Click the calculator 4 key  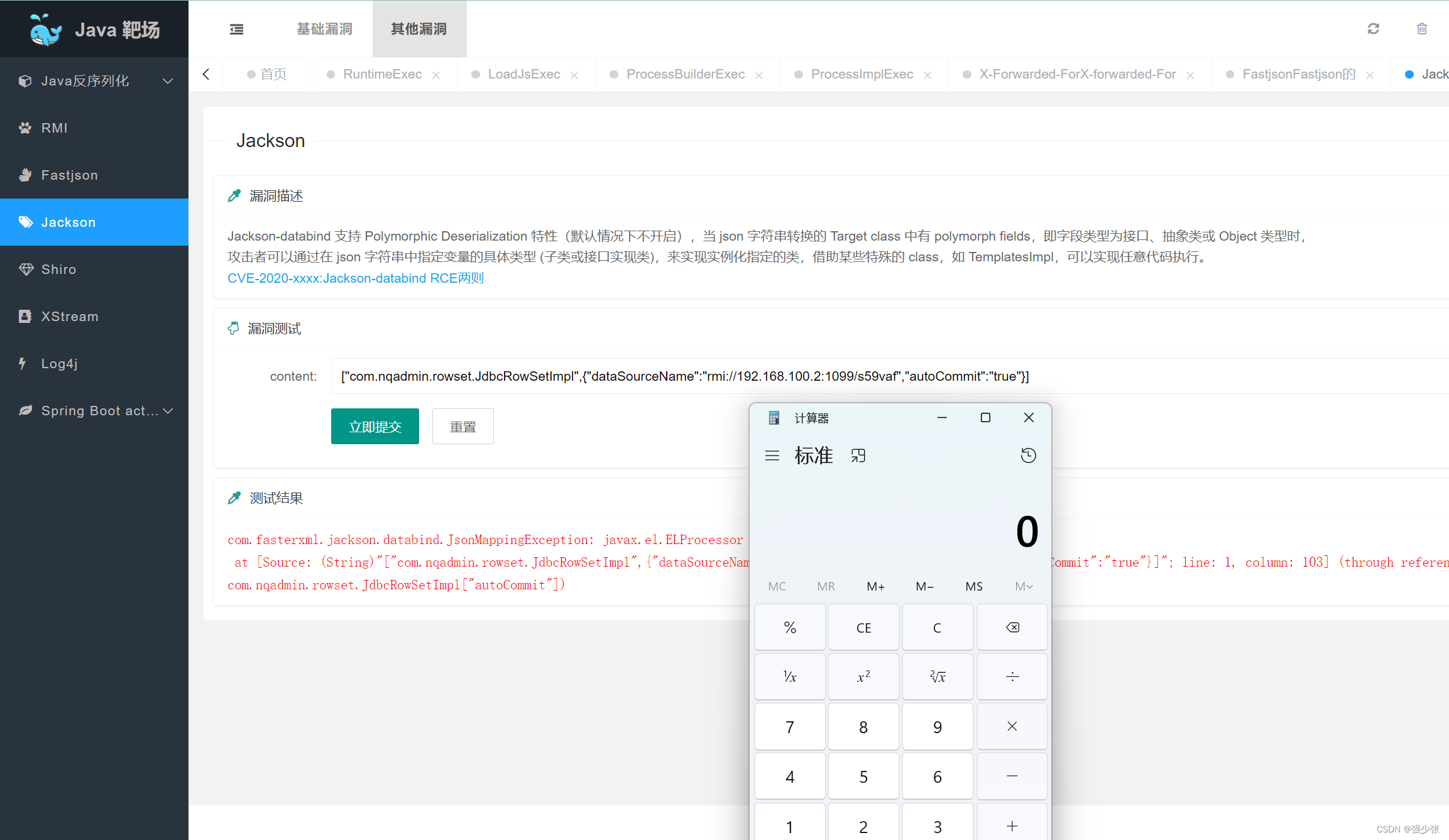coord(790,776)
